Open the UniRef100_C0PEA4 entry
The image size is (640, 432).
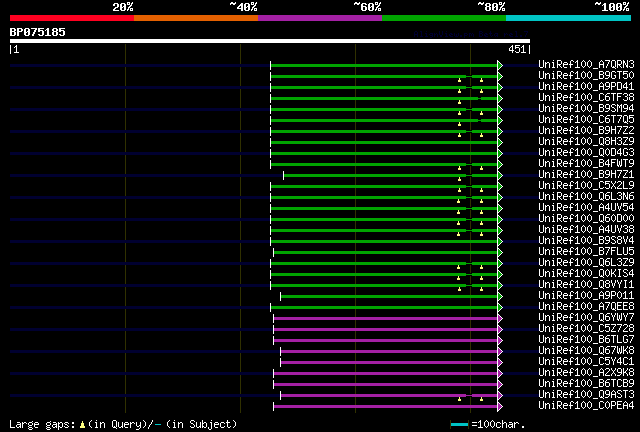tap(586, 406)
